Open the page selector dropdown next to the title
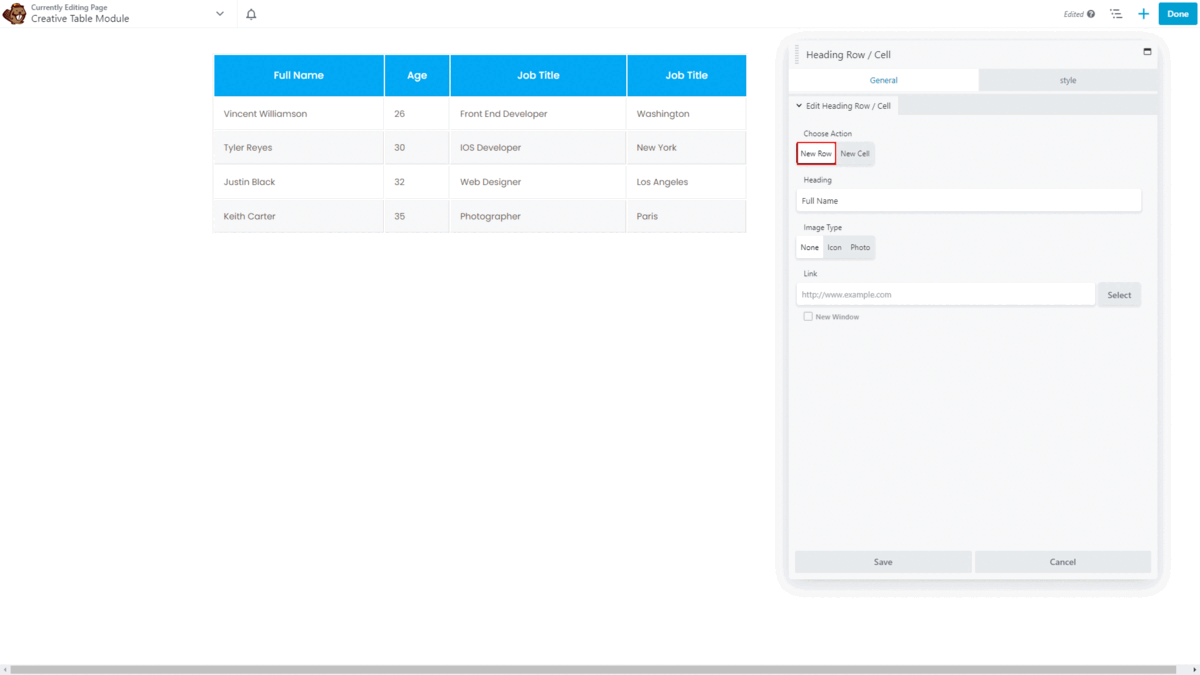This screenshot has width=1200, height=675. tap(218, 13)
